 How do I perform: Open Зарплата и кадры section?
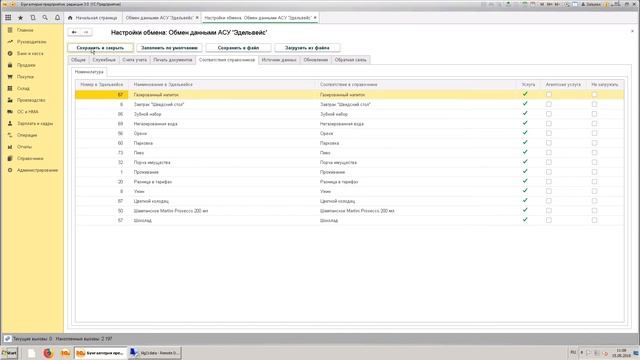click(35, 123)
